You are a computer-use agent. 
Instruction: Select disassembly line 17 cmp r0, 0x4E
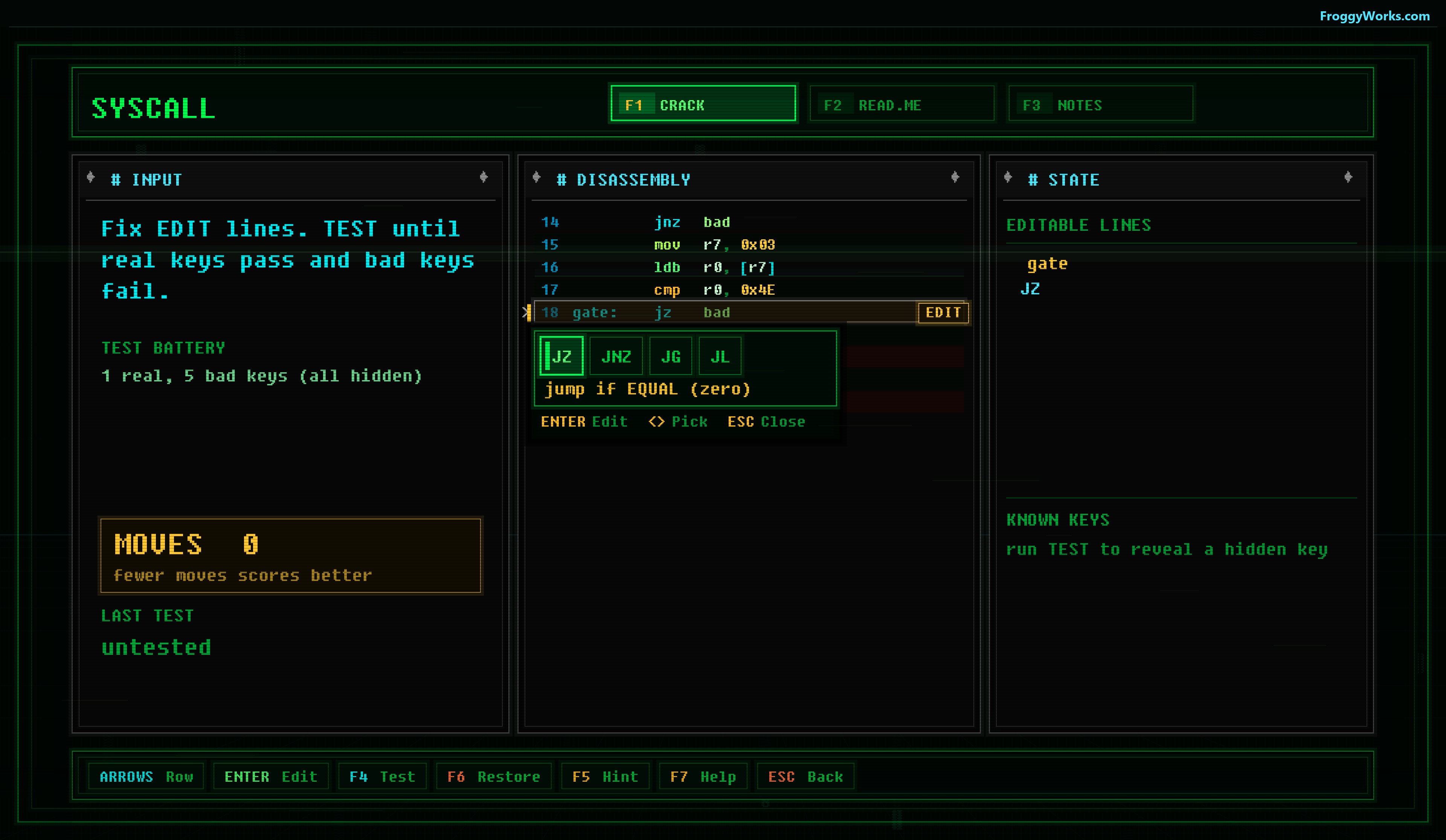pos(749,289)
